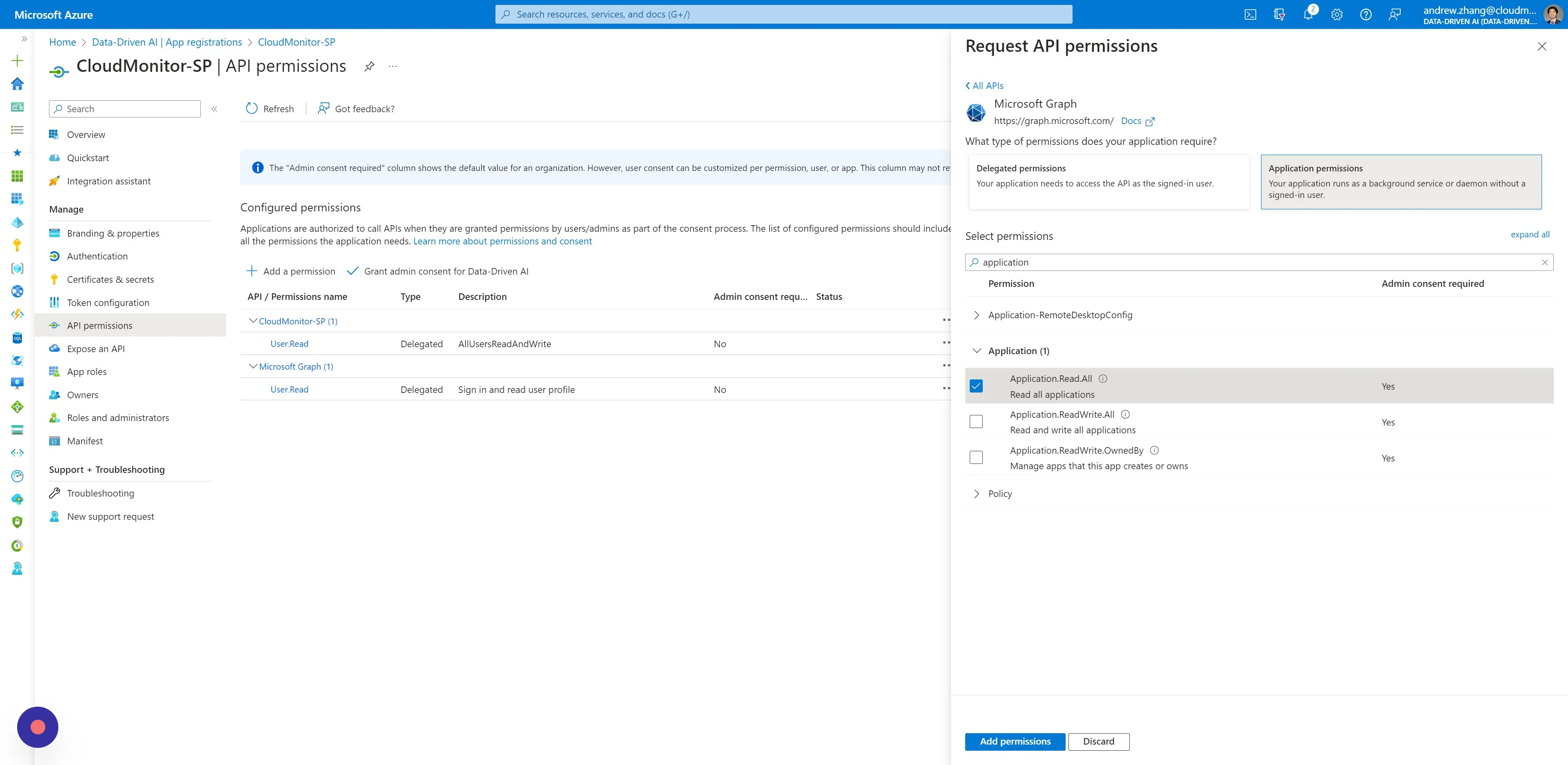Check the Application.ReadWrite.OwnedBy permission
Screen dimensions: 1568x765
click(x=976, y=457)
